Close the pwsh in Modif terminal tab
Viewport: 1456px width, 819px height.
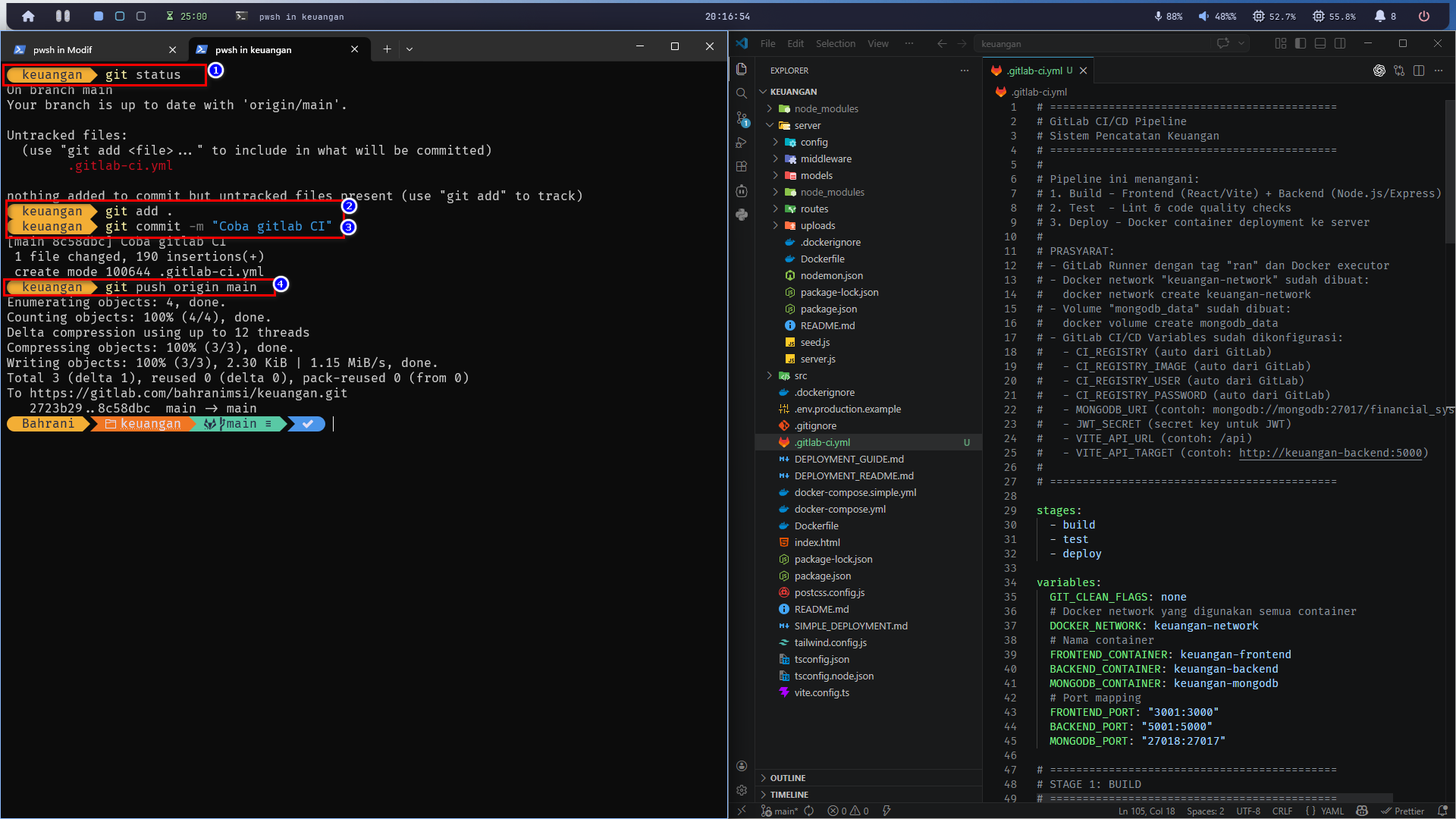pyautogui.click(x=172, y=49)
